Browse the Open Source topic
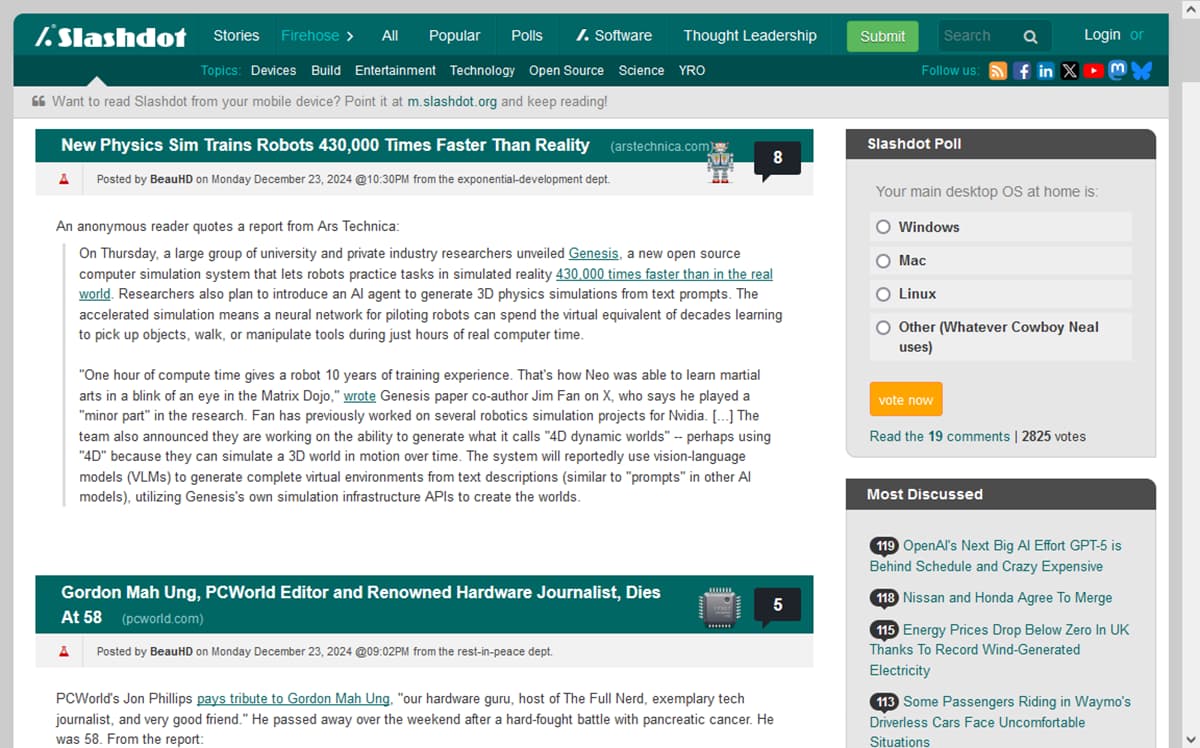 tap(566, 71)
